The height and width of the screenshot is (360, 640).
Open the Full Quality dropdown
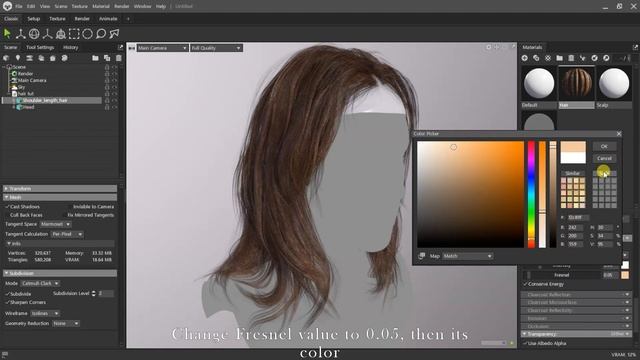[216, 48]
